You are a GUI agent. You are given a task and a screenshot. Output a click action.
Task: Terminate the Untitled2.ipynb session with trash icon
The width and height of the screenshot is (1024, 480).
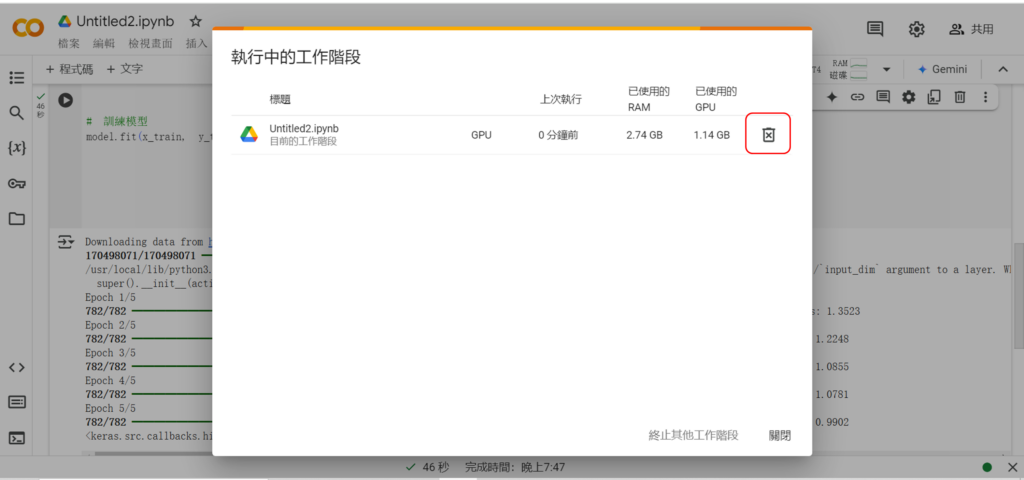pyautogui.click(x=768, y=135)
